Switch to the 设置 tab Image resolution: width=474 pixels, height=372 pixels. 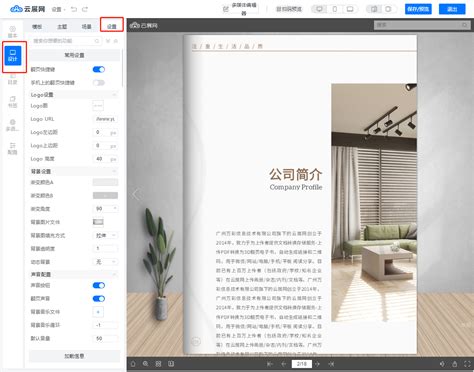[112, 26]
